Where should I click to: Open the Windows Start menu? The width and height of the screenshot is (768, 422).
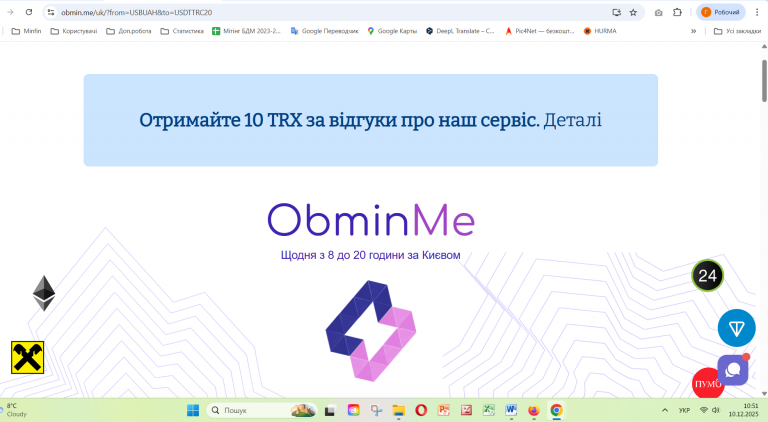(x=193, y=410)
